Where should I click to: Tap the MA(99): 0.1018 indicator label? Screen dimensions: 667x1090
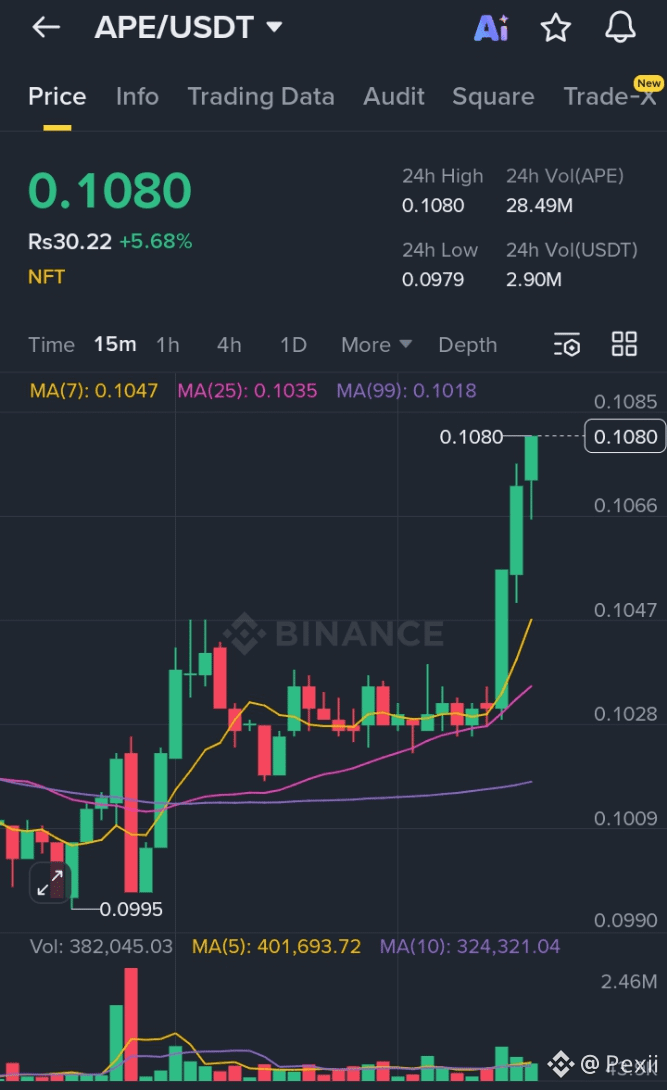pos(406,391)
